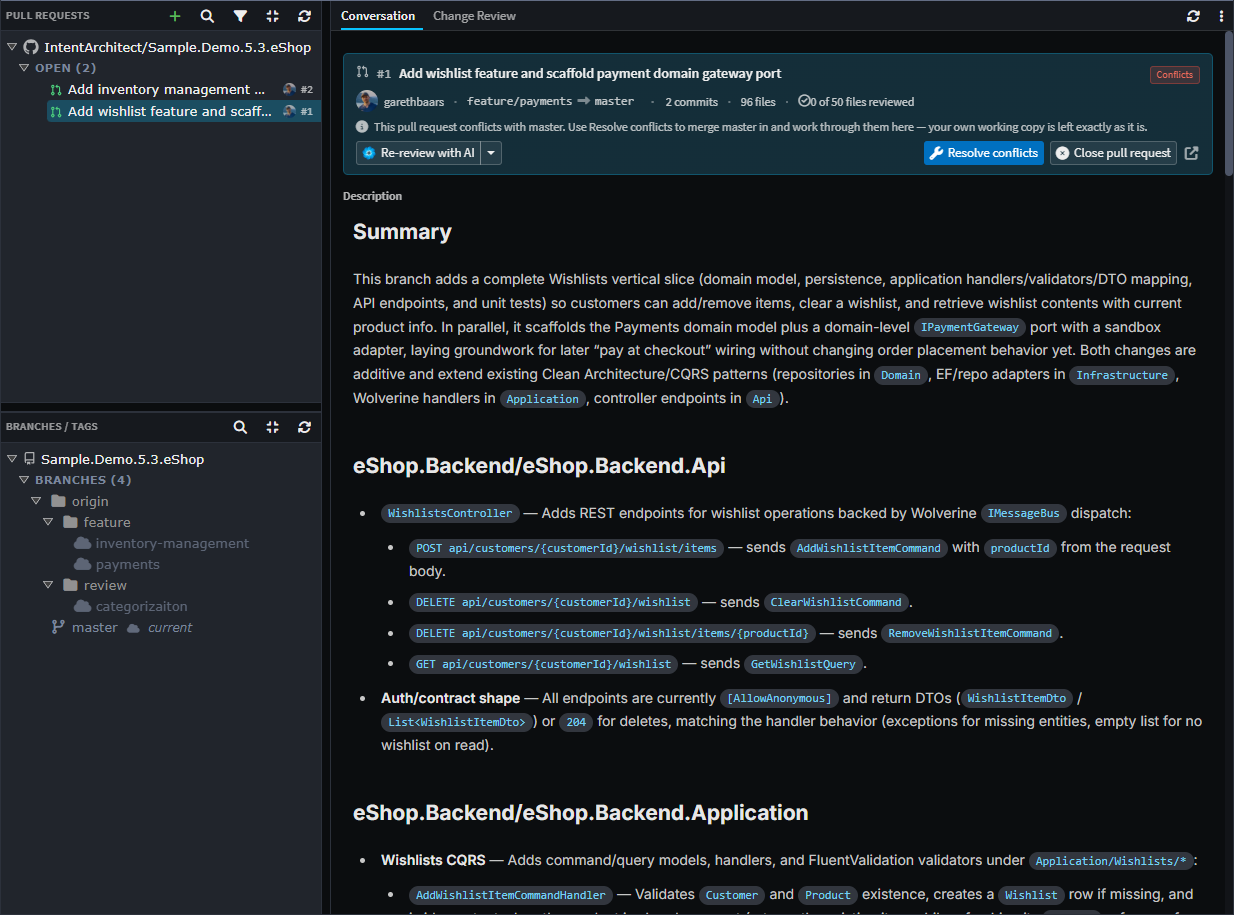This screenshot has width=1234, height=915.
Task: Collapse the Sample.Demo.5.3.eShop branches root node
Action: coord(11,459)
